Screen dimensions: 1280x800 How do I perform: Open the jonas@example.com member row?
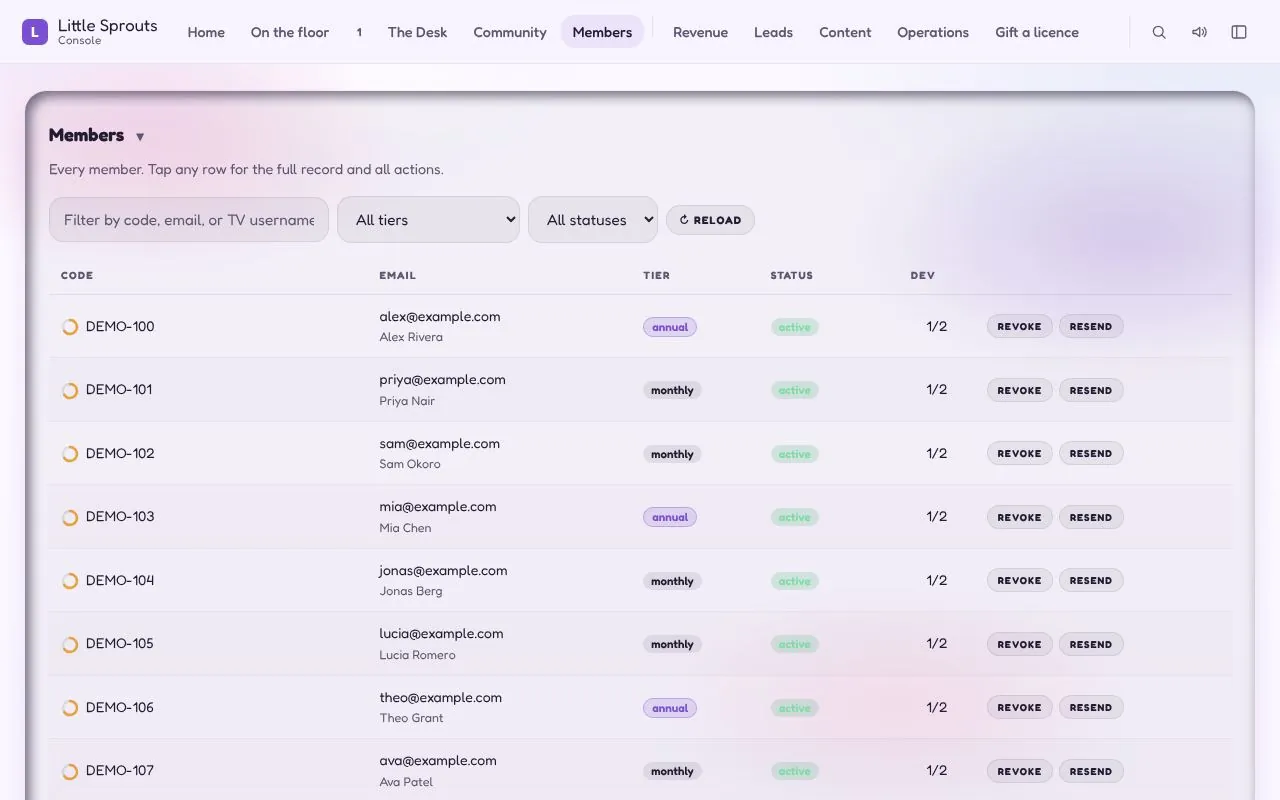640,580
